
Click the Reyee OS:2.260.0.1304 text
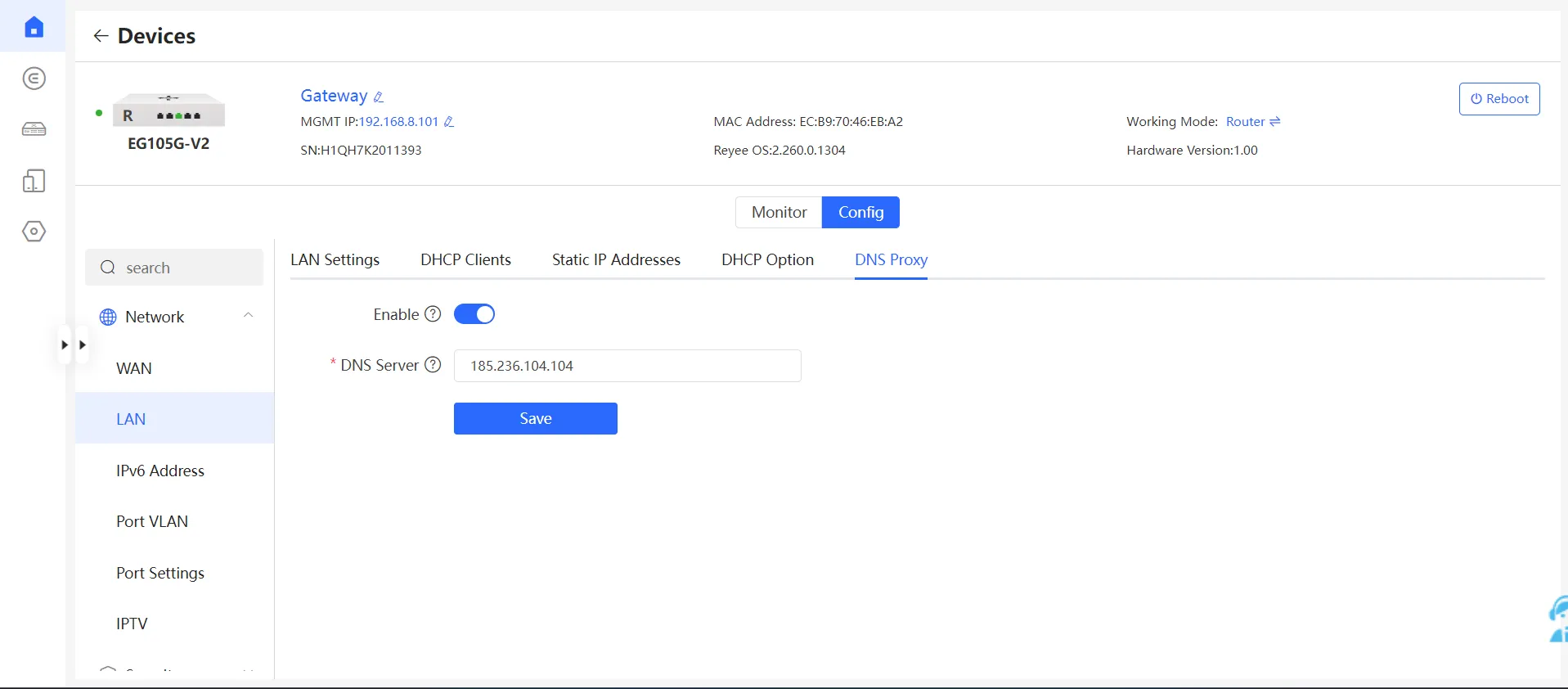pyautogui.click(x=780, y=151)
